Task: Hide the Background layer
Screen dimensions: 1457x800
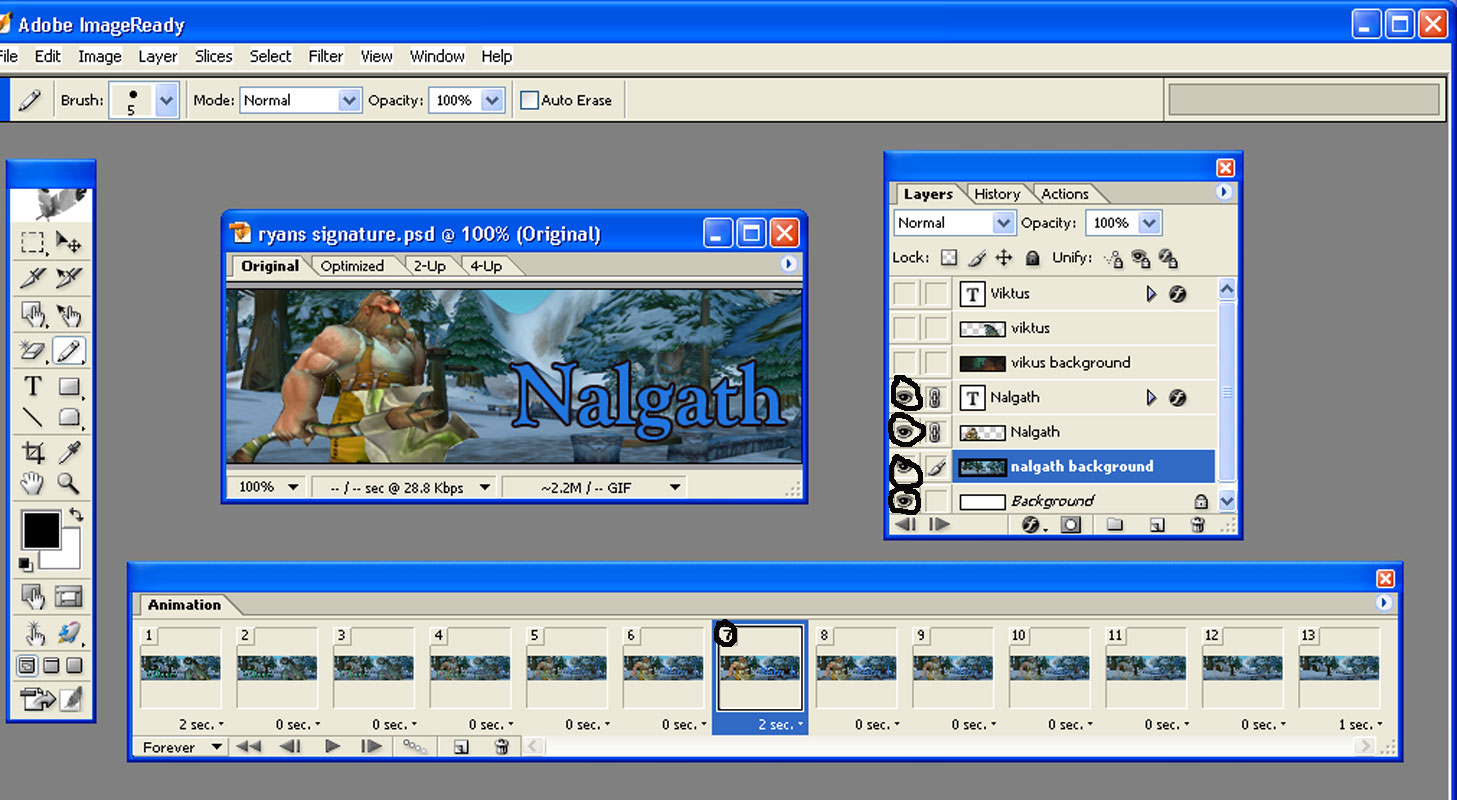Action: tap(904, 500)
